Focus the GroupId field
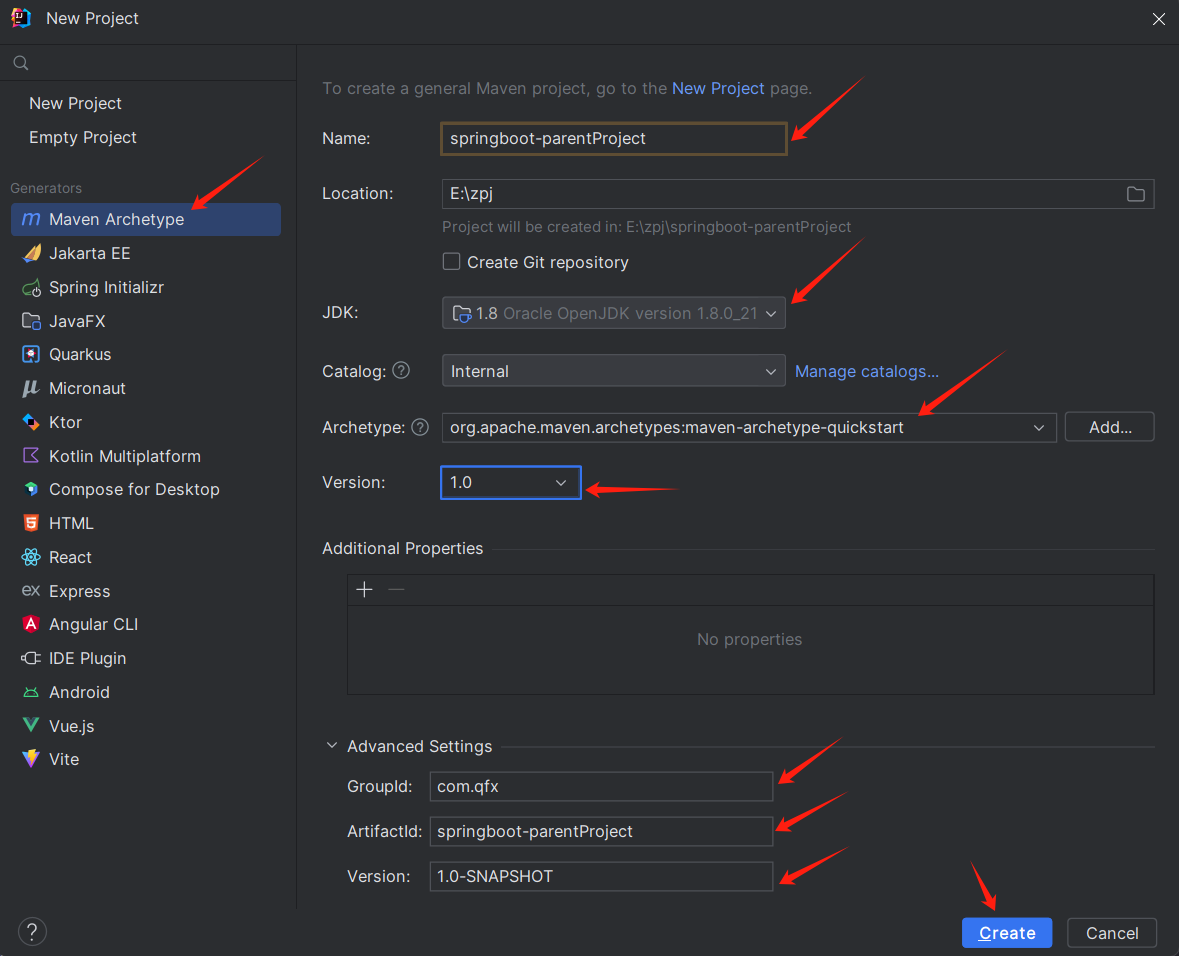The image size is (1179, 956). point(602,787)
